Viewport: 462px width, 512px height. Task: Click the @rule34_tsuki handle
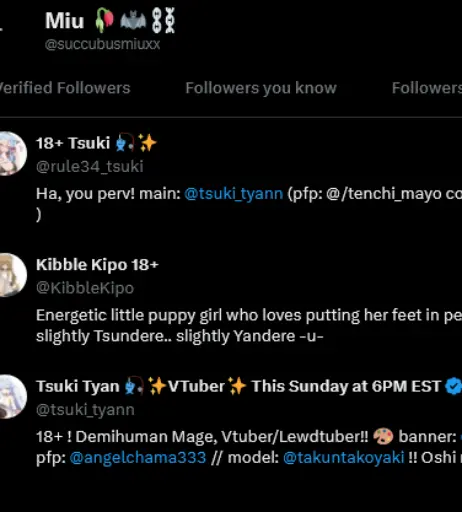(x=90, y=166)
